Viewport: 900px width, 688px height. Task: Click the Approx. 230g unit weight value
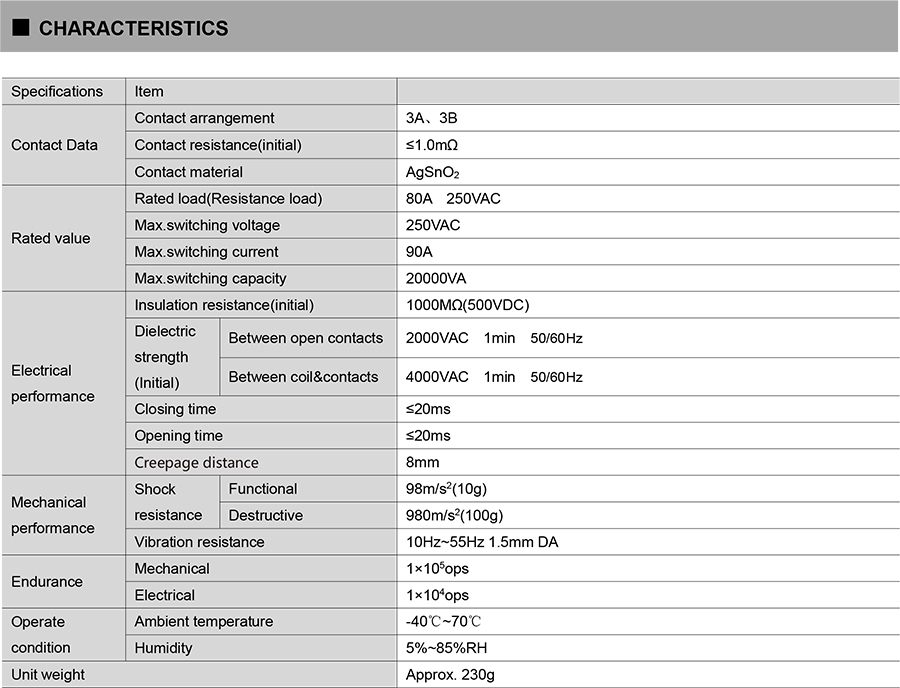[x=450, y=675]
